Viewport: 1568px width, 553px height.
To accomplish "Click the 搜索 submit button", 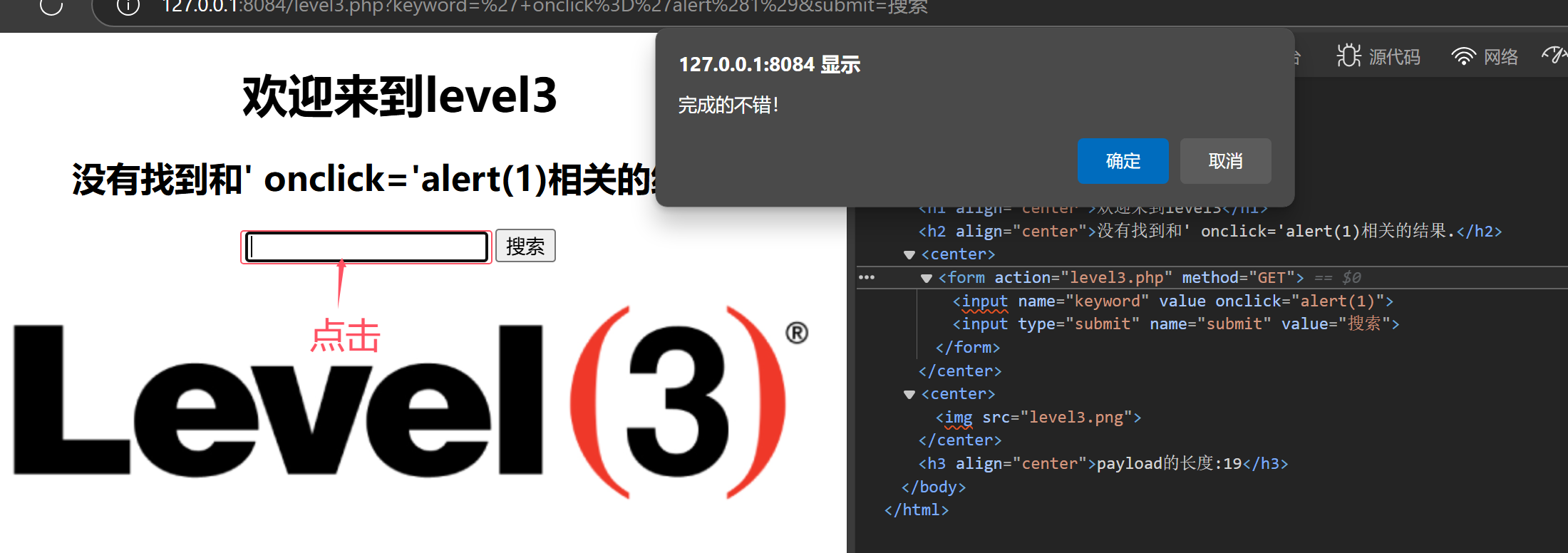I will [525, 247].
